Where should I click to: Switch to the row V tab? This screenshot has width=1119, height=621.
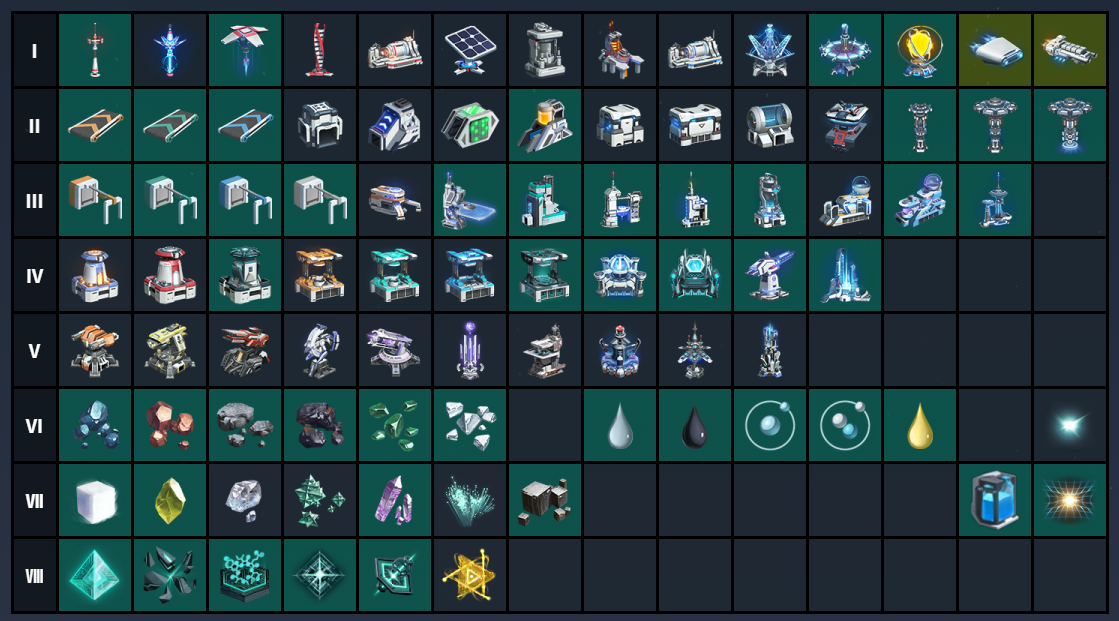click(34, 350)
